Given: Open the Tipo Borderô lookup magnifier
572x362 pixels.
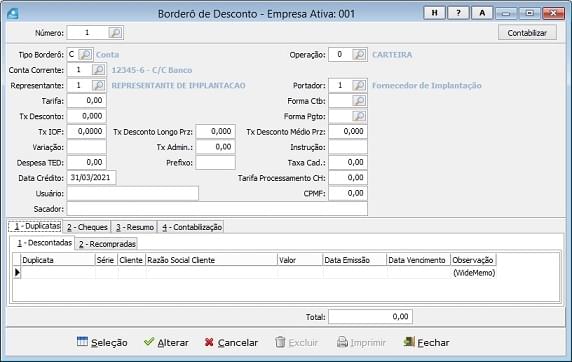Looking at the screenshot, I should tap(85, 55).
